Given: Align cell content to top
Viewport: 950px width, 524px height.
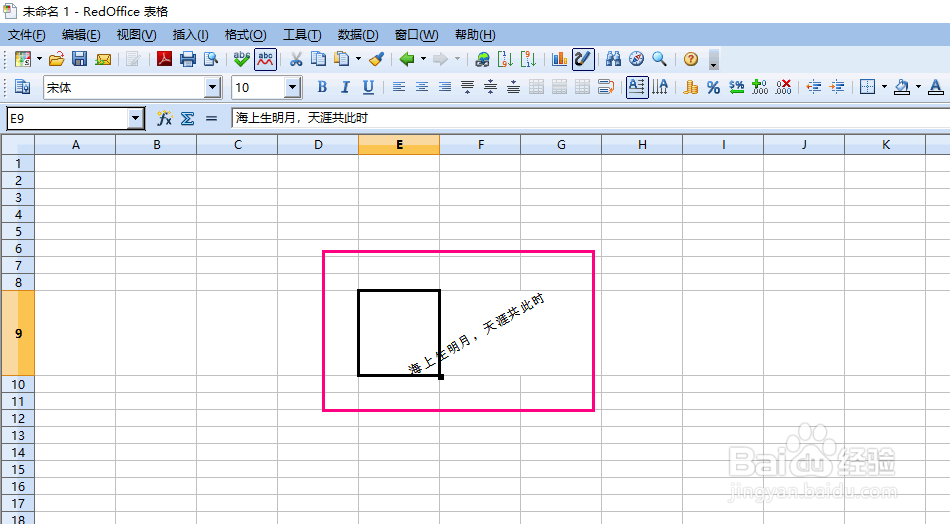Looking at the screenshot, I should 467,87.
